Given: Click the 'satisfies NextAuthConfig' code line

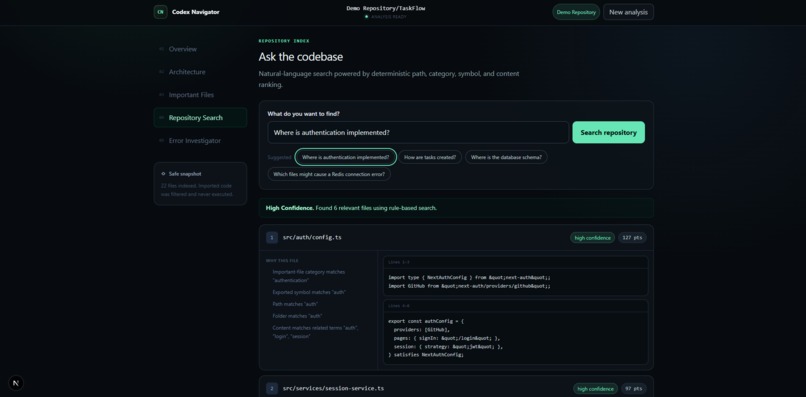Looking at the screenshot, I should pos(426,354).
